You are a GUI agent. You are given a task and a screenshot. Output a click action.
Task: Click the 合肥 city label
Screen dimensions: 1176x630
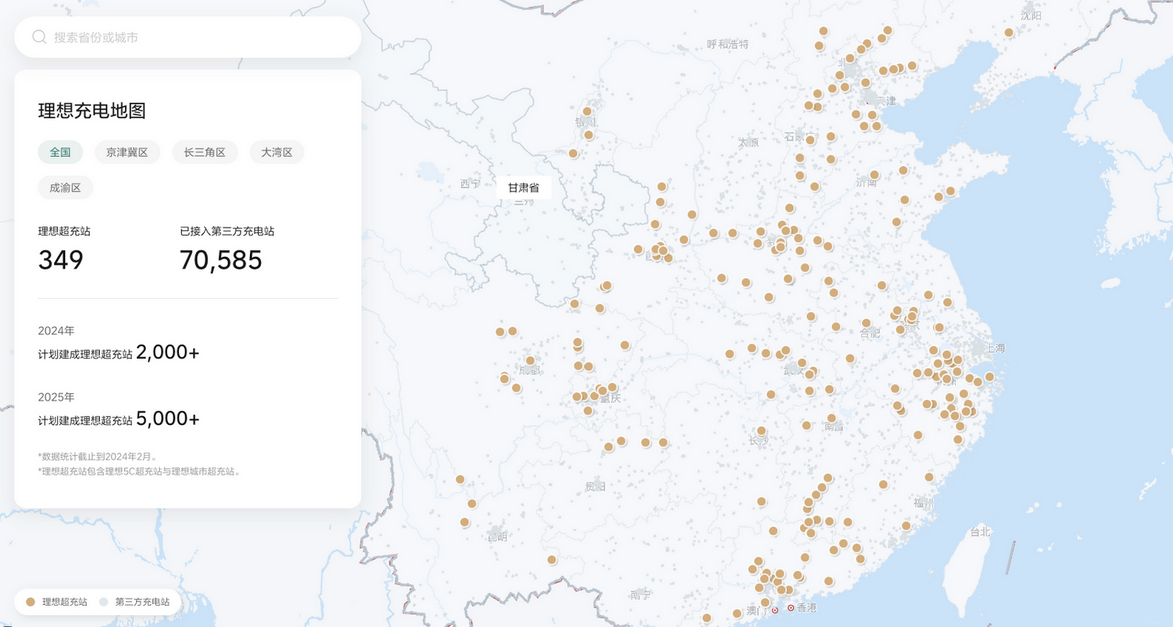[870, 333]
